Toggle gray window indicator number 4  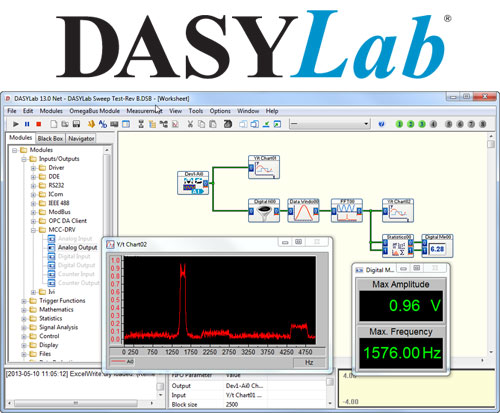click(433, 124)
